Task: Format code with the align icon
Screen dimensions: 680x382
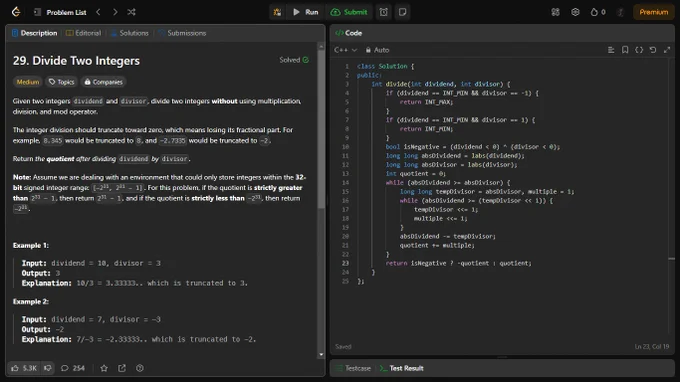Action: (611, 50)
